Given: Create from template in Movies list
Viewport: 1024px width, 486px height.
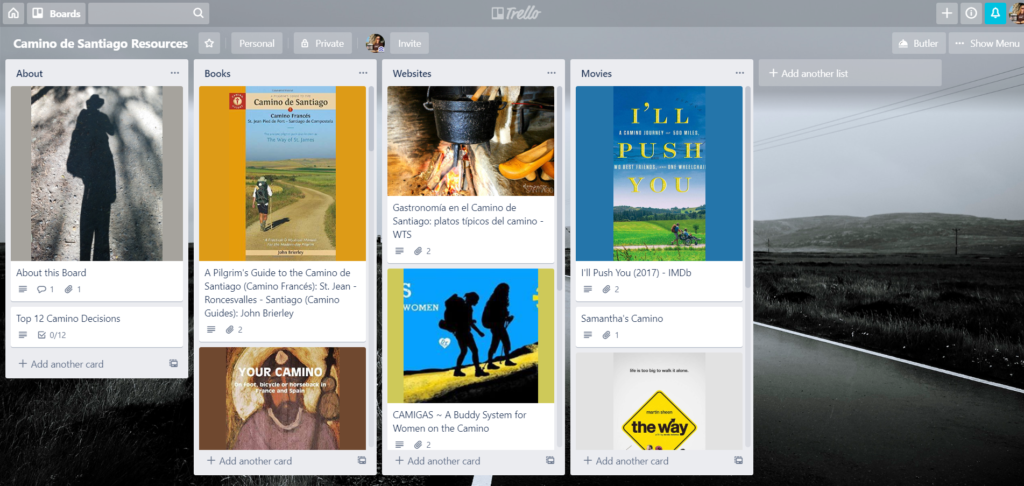Looking at the screenshot, I should click(x=738, y=461).
